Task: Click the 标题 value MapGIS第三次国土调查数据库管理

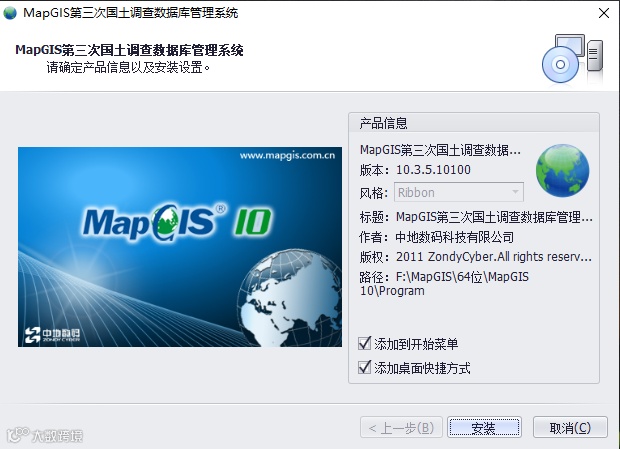Action: pyautogui.click(x=494, y=217)
